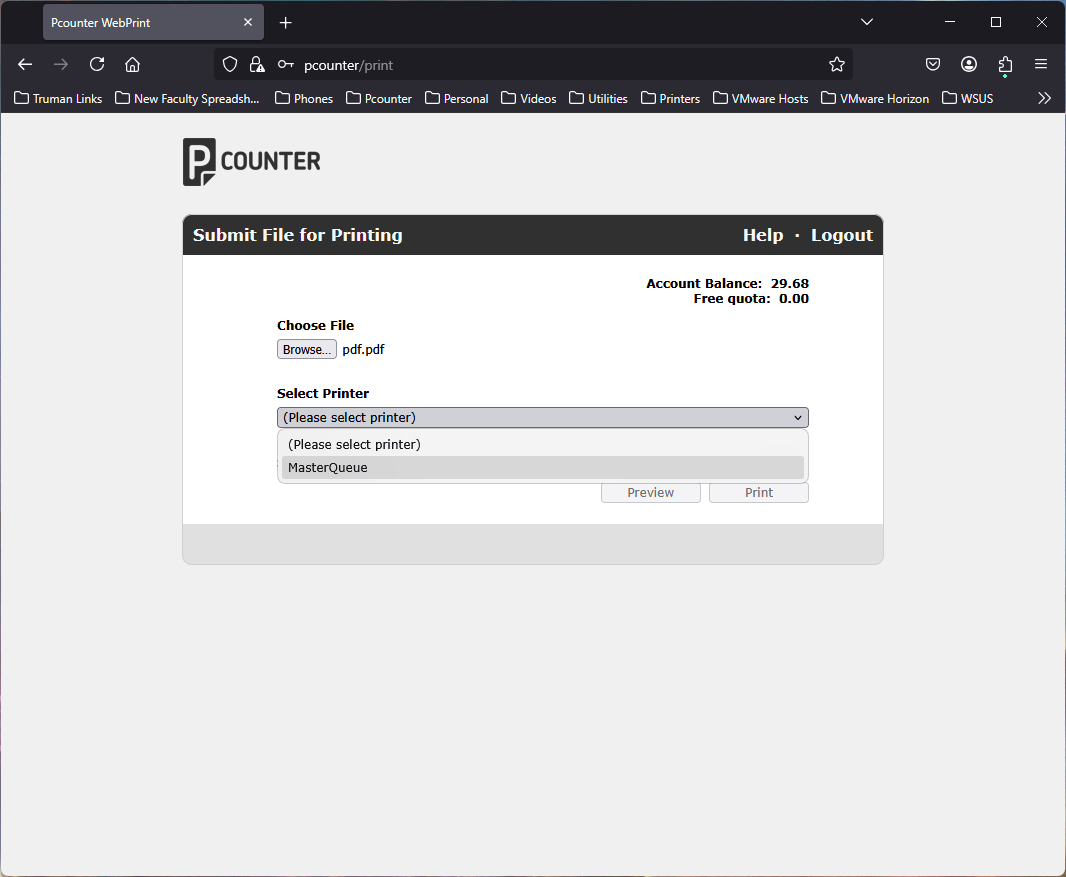Open the extensions puzzle icon
Screen dimensions: 1066x877
click(x=1005, y=65)
